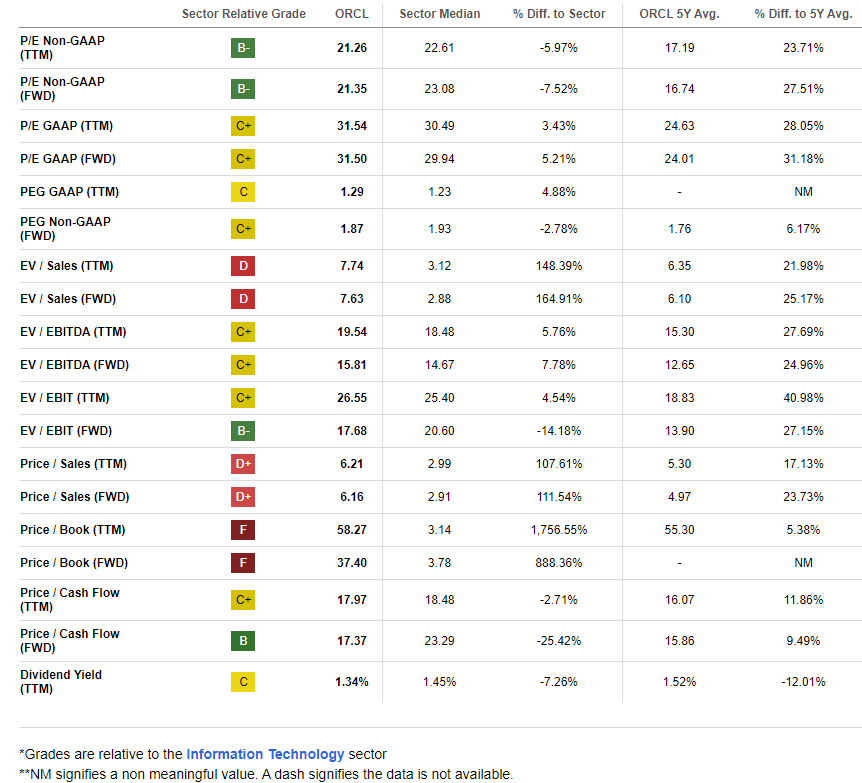
Task: Select the Price / Book (TTM) row label
Action: click(73, 530)
